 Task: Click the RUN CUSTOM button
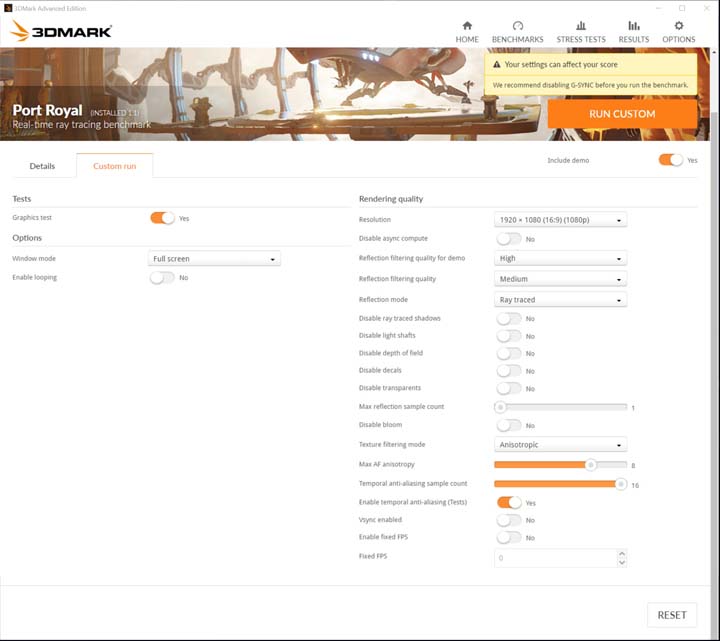coord(622,114)
